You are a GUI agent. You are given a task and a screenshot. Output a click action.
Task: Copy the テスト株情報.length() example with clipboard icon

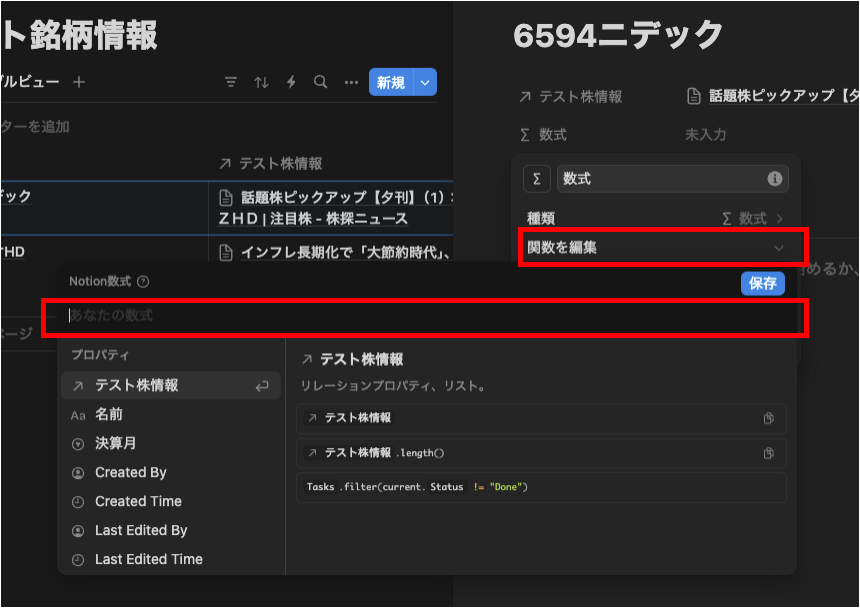(x=768, y=453)
